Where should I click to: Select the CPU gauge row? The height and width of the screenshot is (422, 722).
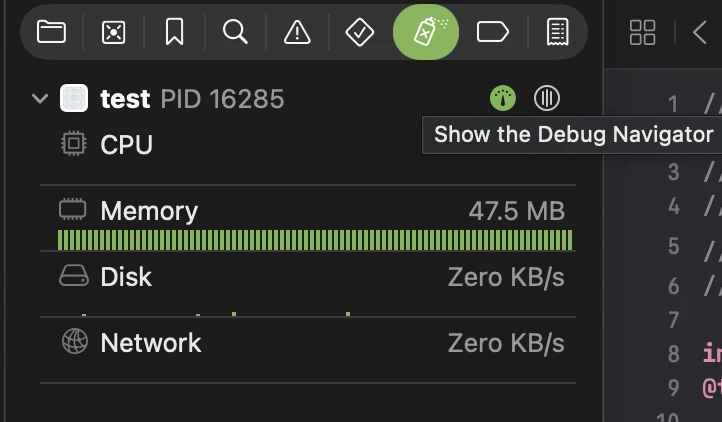[126, 145]
